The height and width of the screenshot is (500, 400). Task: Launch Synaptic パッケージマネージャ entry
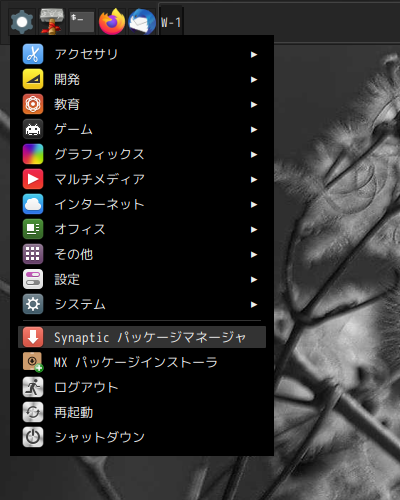pyautogui.click(x=142, y=337)
